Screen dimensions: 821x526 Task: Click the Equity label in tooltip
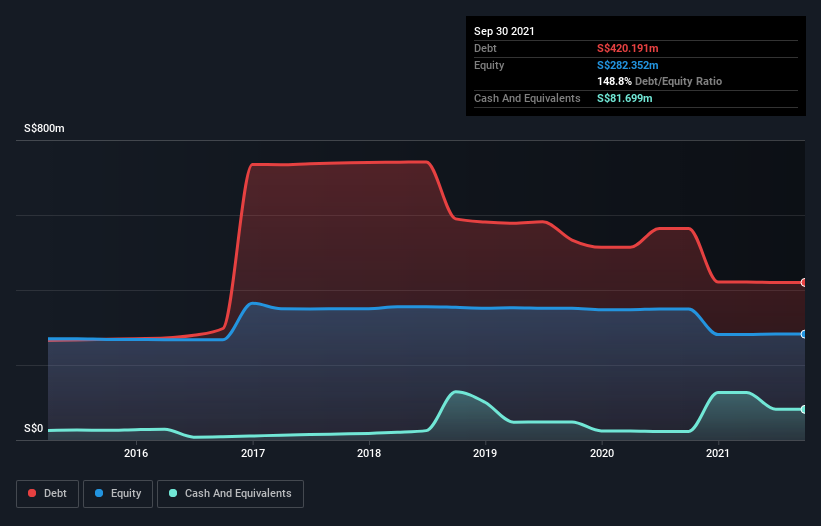tap(489, 65)
